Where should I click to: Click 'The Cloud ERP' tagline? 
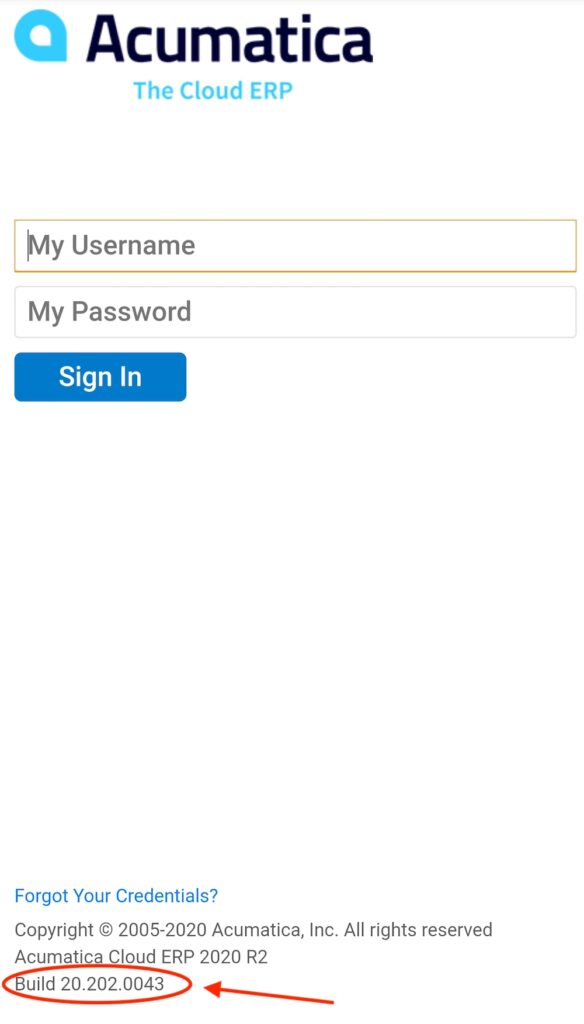pos(212,91)
